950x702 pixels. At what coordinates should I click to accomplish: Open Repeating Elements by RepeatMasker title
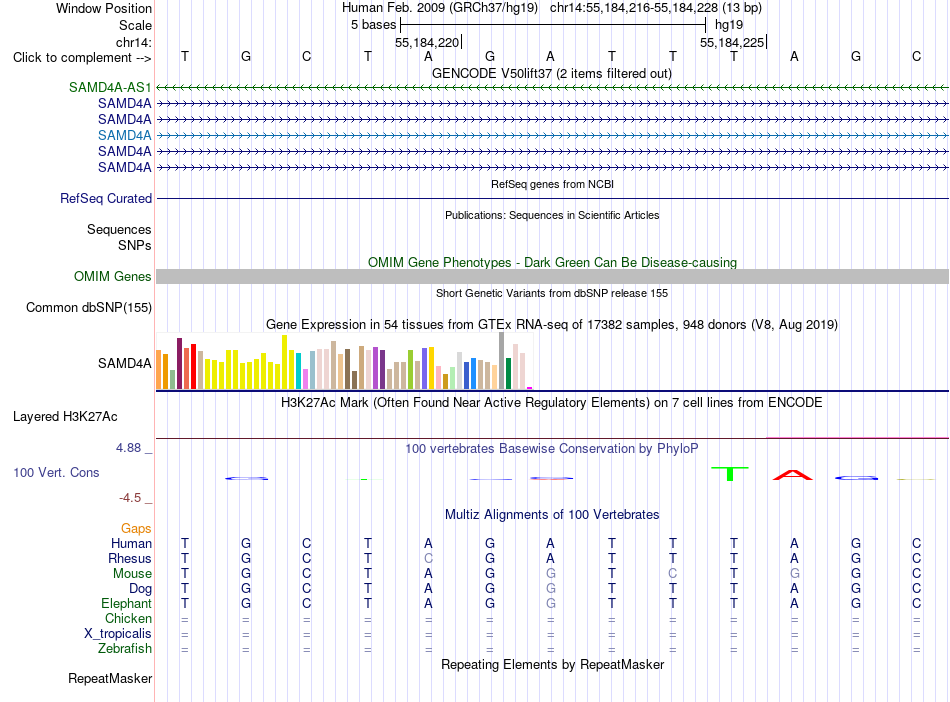tap(552, 664)
